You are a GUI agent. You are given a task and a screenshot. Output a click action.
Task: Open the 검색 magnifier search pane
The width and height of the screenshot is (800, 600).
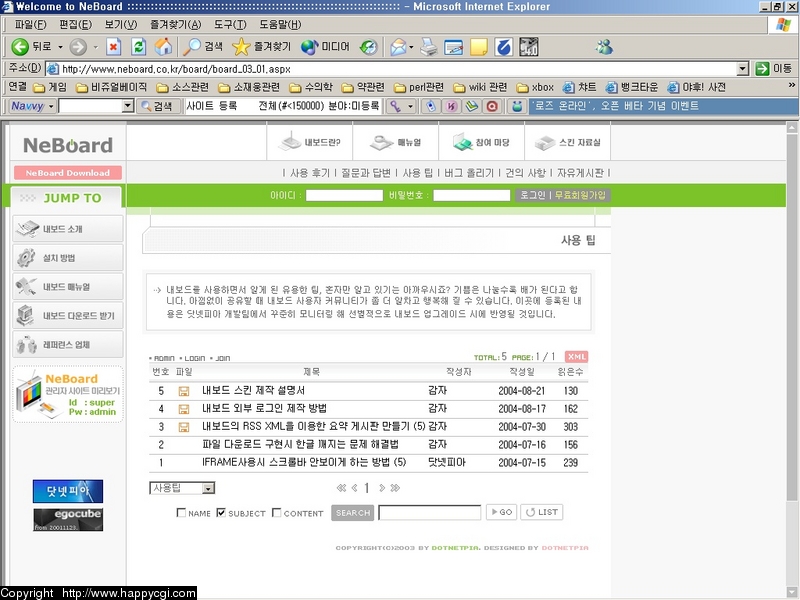pyautogui.click(x=203, y=47)
